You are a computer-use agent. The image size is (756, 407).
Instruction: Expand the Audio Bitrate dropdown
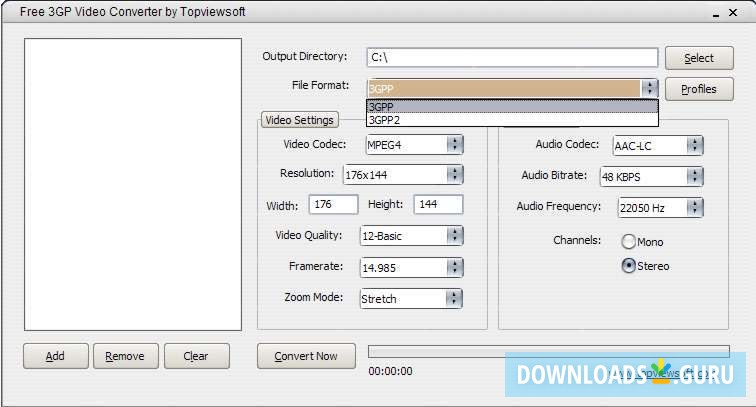(694, 176)
